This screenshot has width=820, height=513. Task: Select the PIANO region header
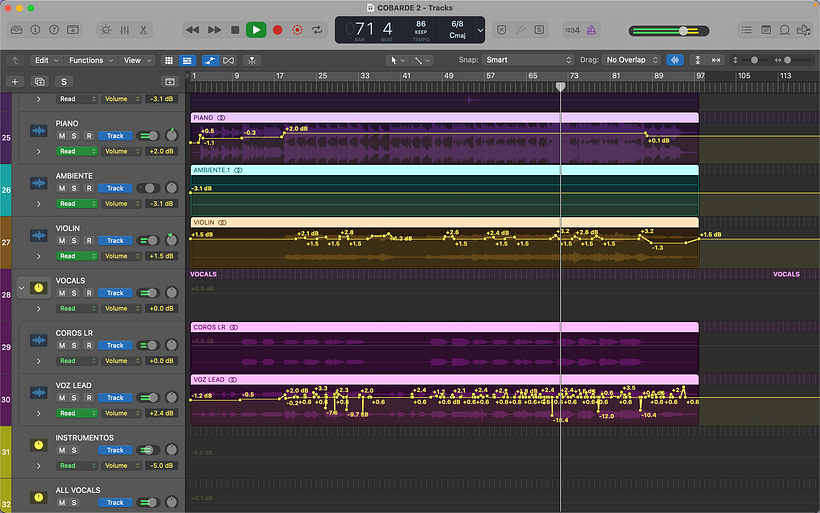pos(445,118)
